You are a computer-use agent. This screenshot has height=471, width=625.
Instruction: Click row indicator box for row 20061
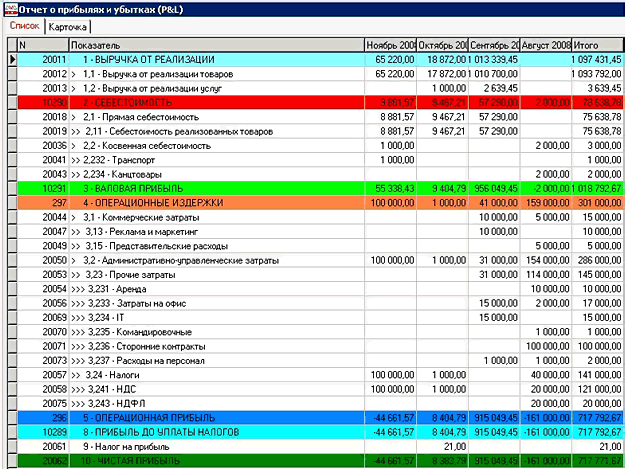point(12,447)
